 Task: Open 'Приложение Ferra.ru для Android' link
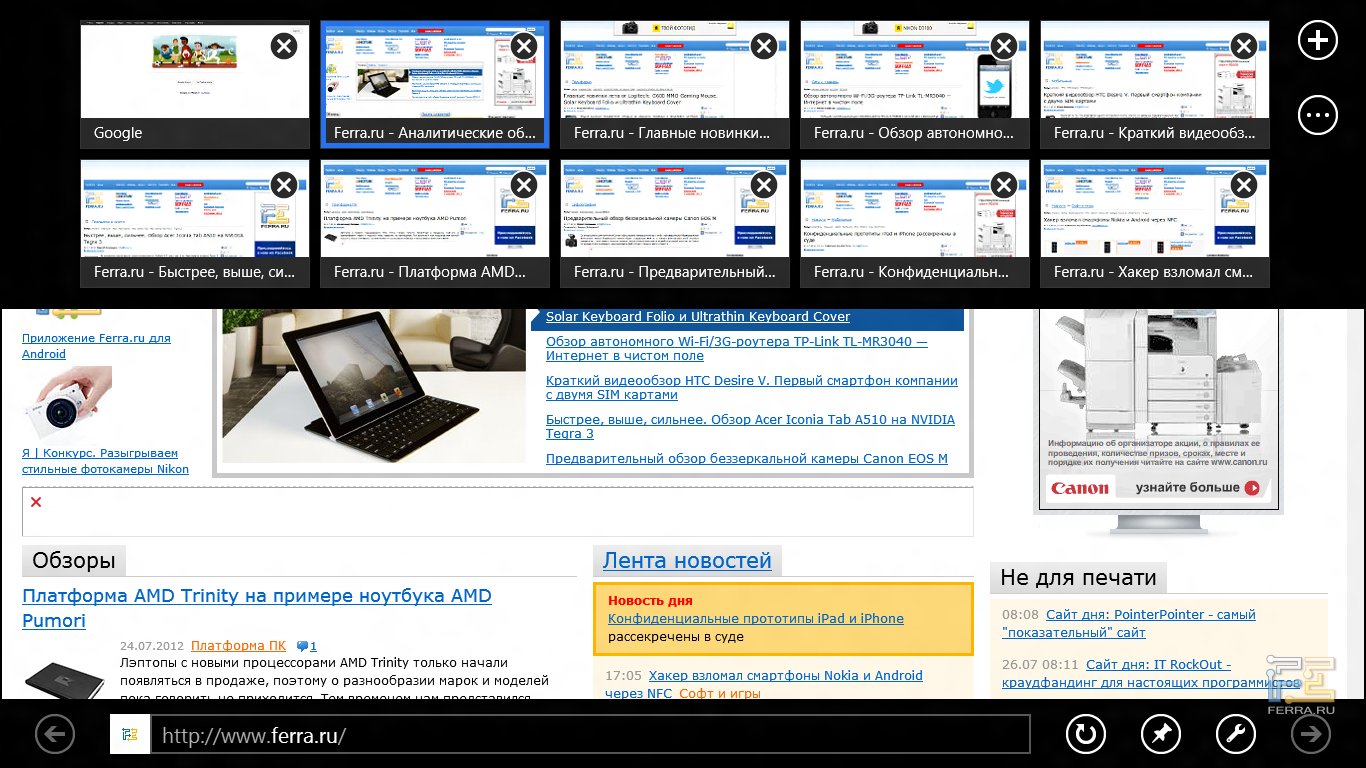coord(96,346)
